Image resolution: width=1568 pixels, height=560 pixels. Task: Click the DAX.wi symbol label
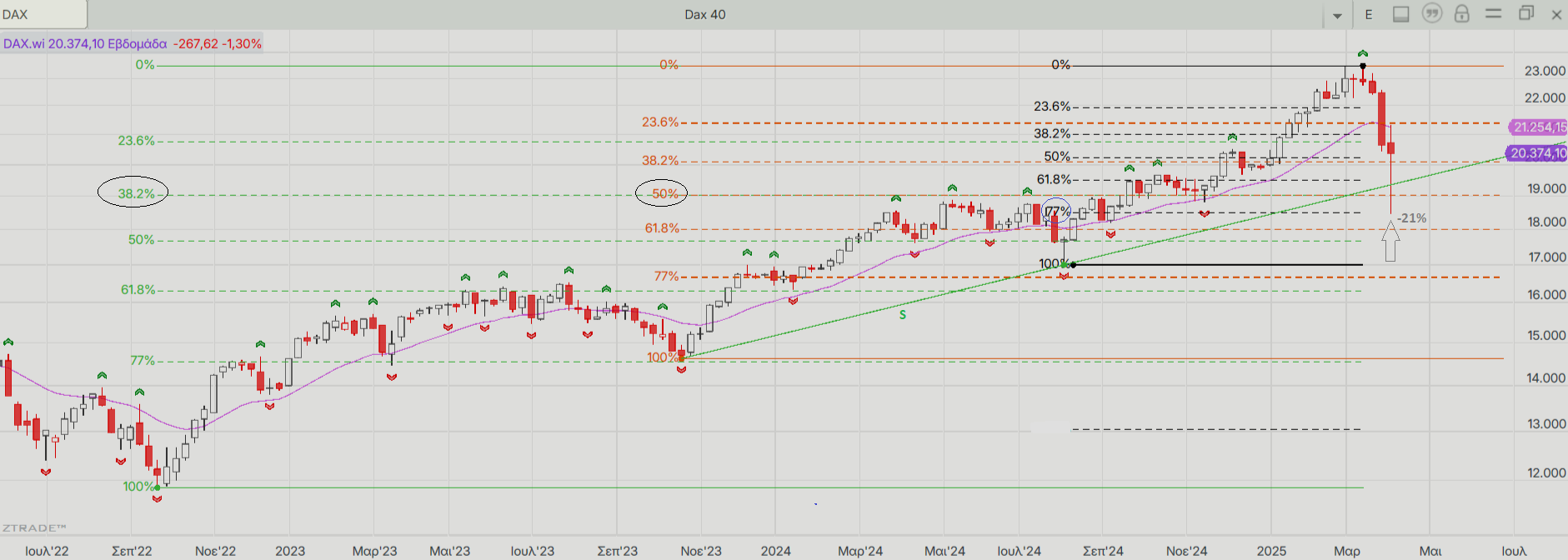click(x=24, y=43)
